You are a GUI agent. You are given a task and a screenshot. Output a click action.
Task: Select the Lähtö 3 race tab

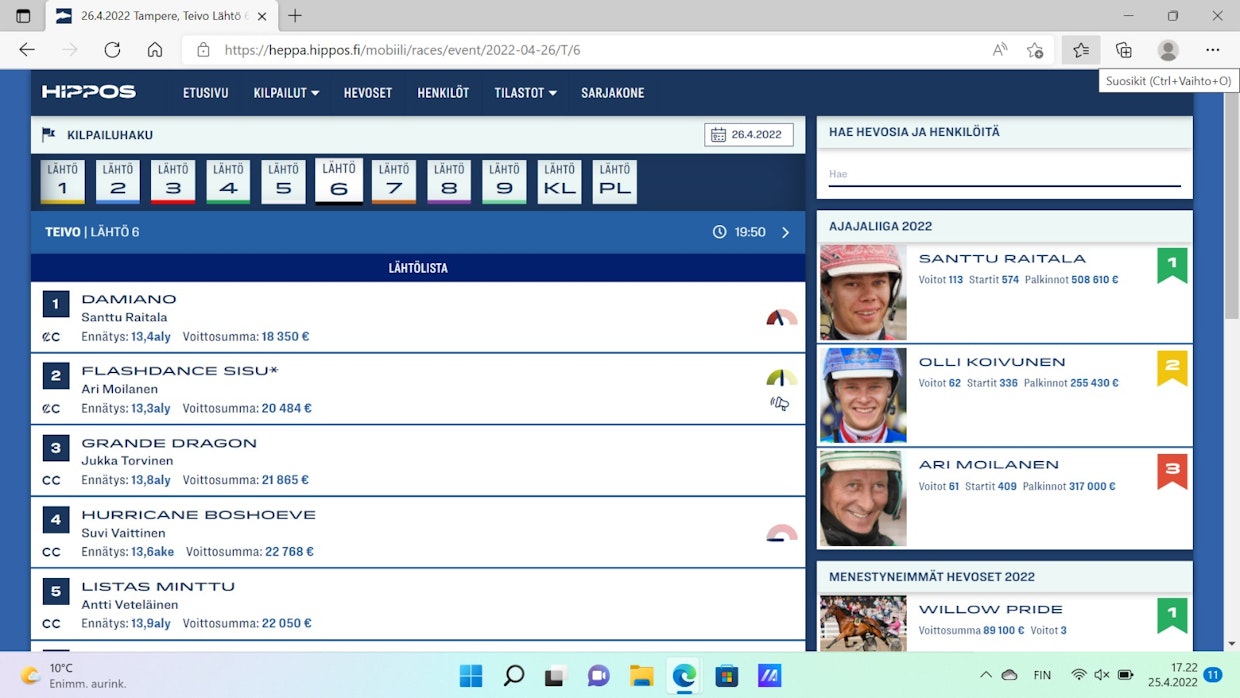173,182
